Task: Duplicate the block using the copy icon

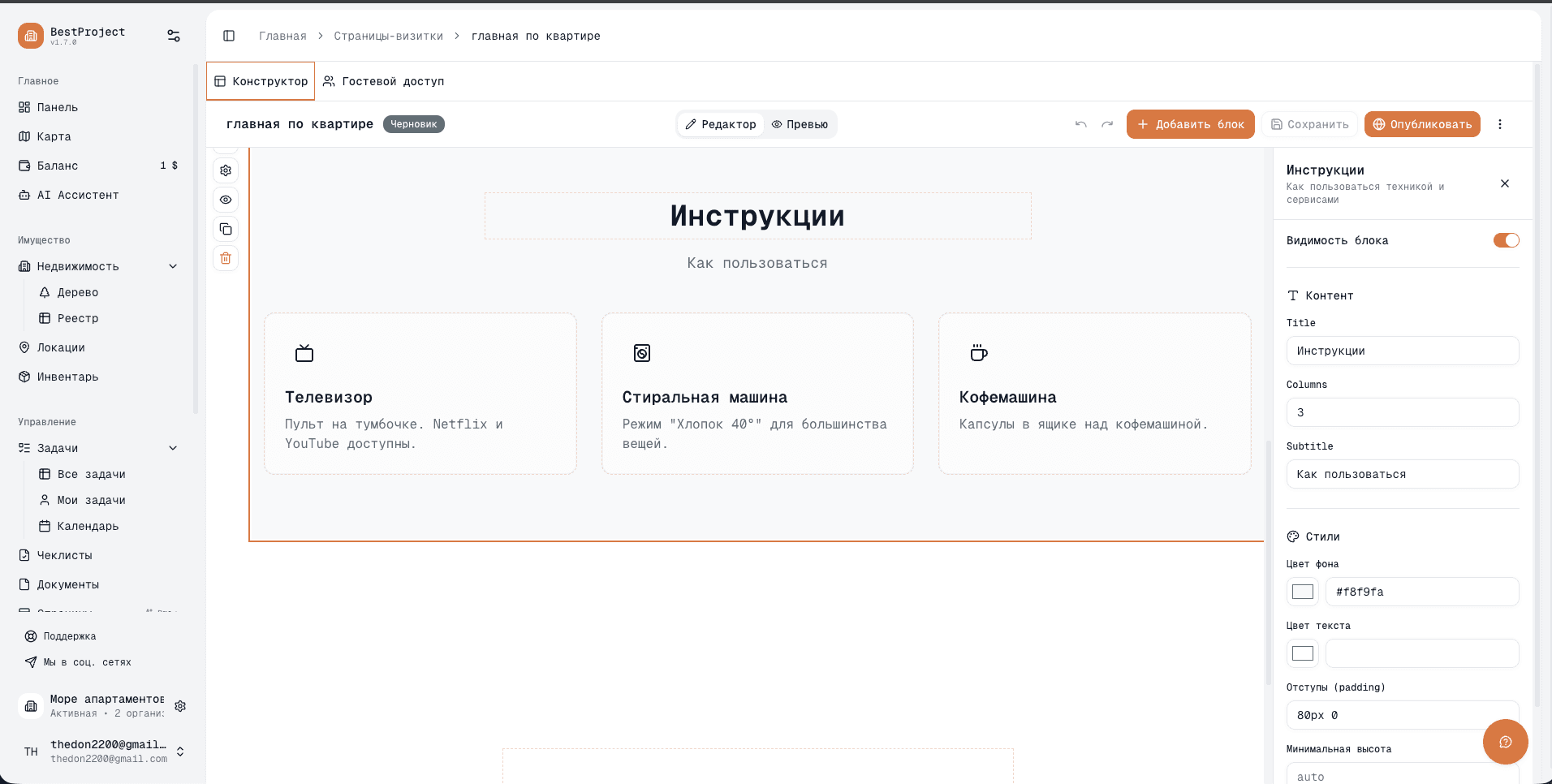Action: pos(225,229)
